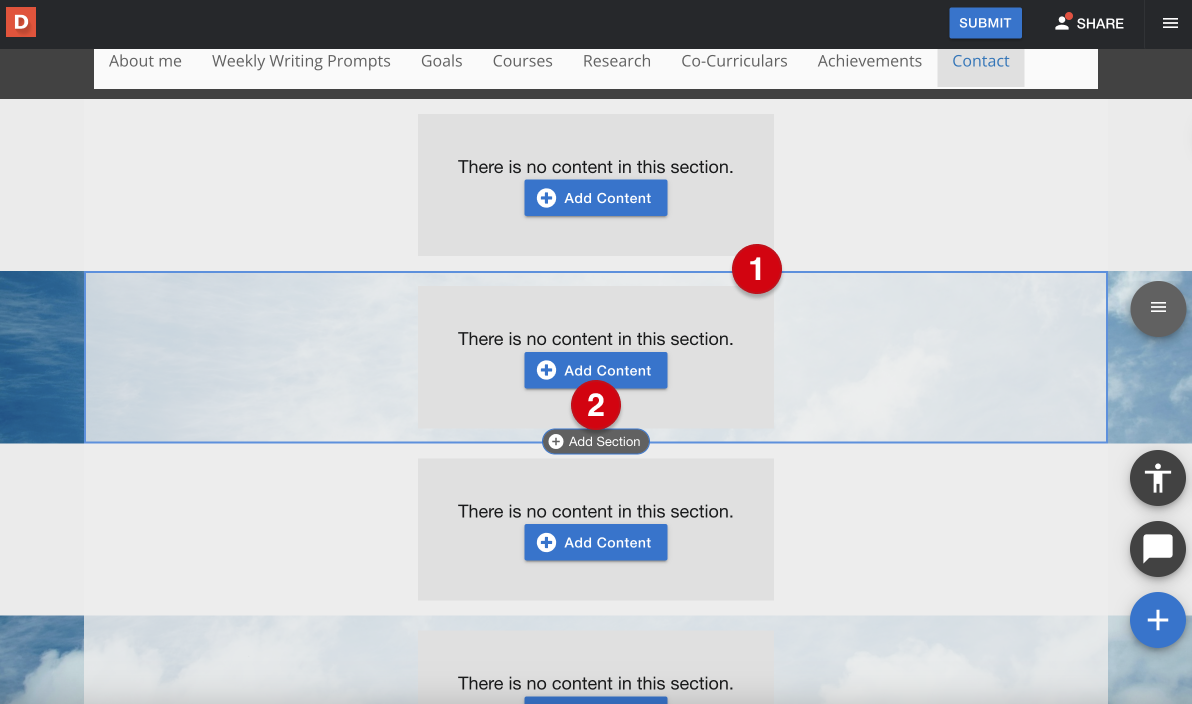Add Content in the section just under Add Section
The image size is (1192, 704).
596,542
